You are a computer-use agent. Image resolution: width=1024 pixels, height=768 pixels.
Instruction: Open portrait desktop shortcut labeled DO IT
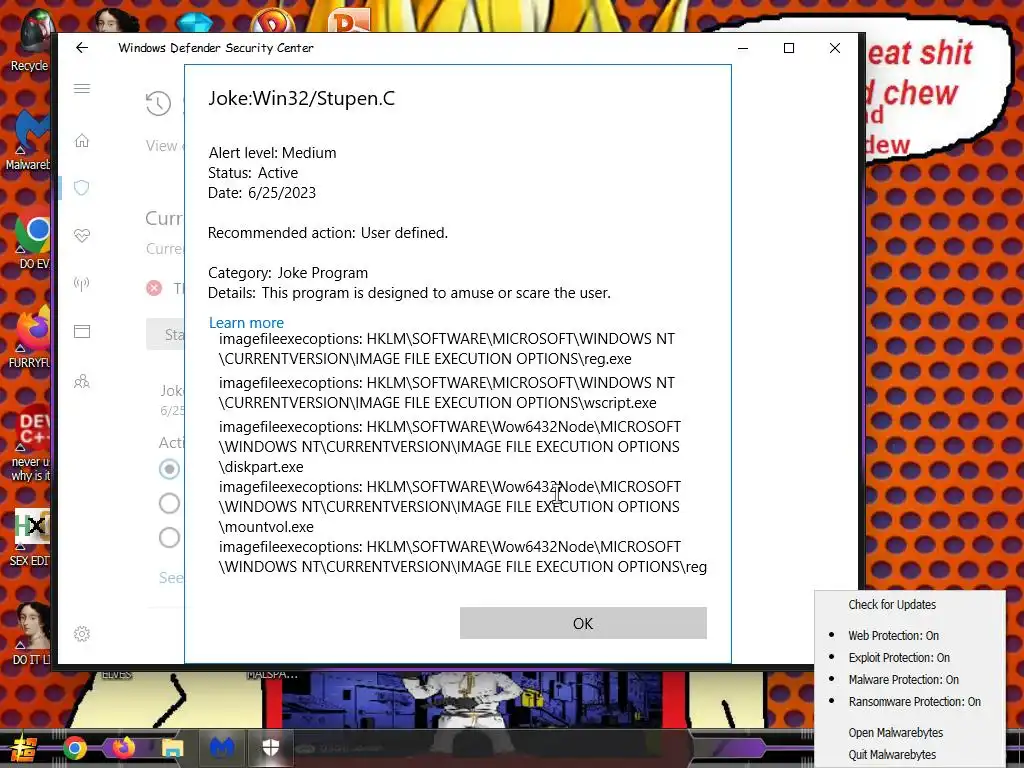pos(31,633)
